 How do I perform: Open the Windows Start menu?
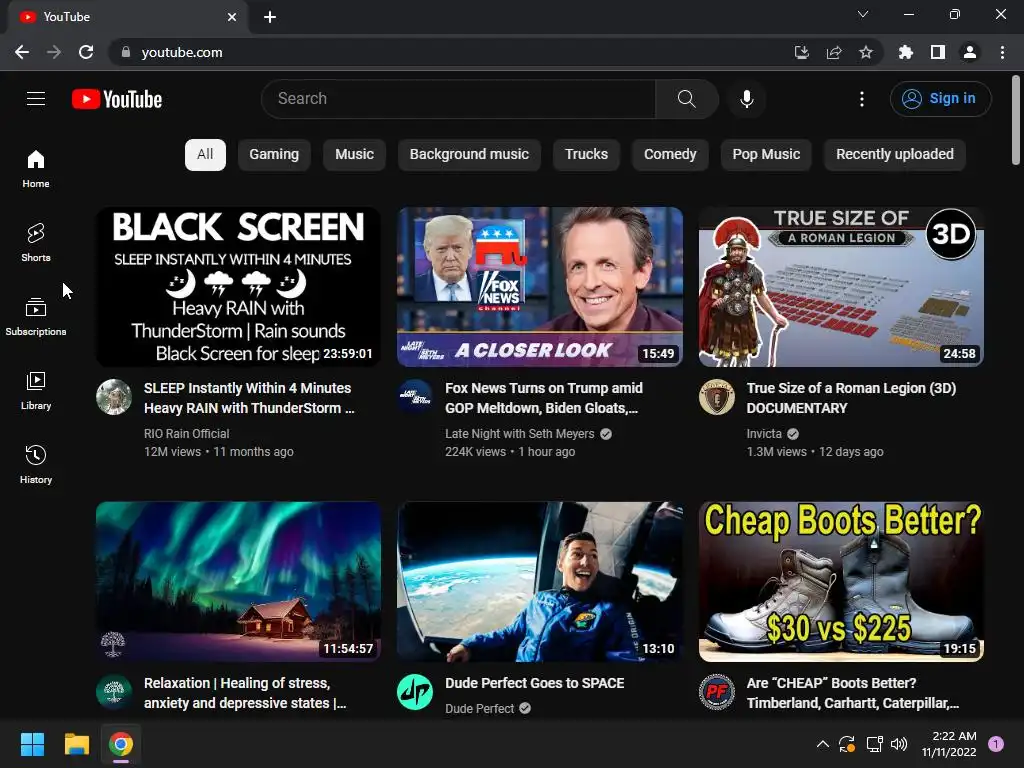(32, 744)
